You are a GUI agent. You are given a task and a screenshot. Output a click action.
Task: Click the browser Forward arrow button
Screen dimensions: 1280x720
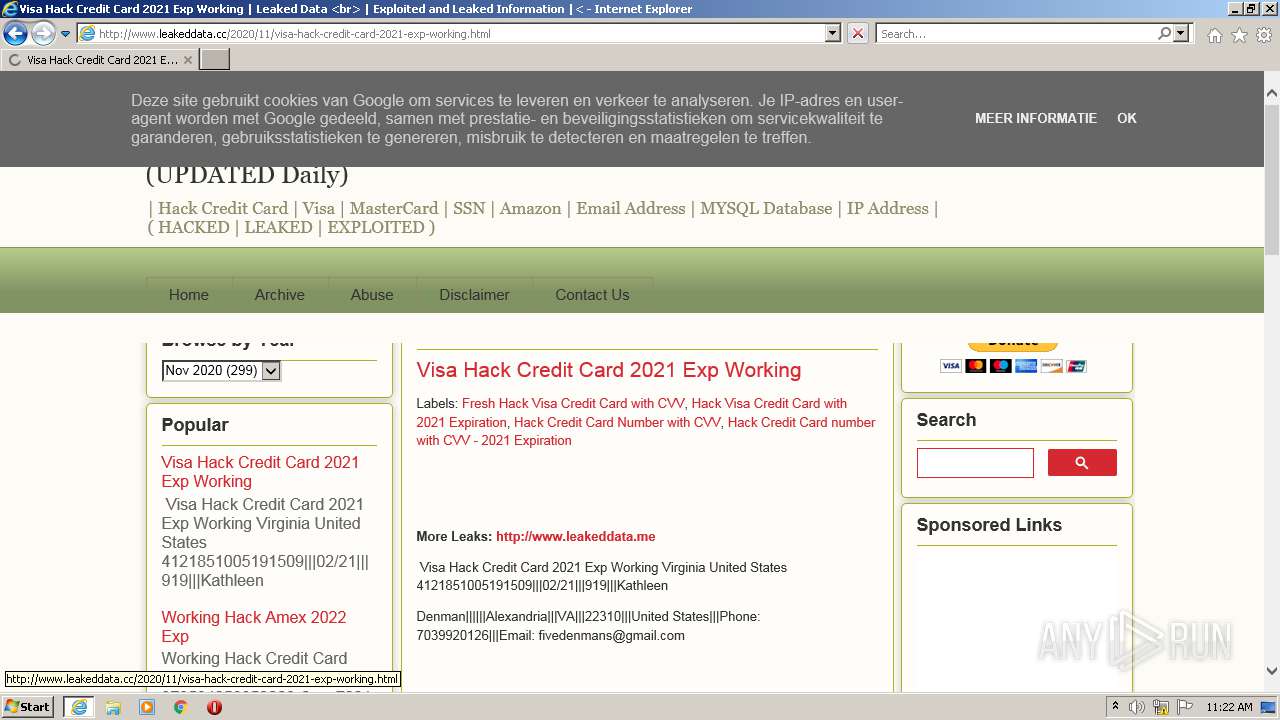[x=43, y=33]
